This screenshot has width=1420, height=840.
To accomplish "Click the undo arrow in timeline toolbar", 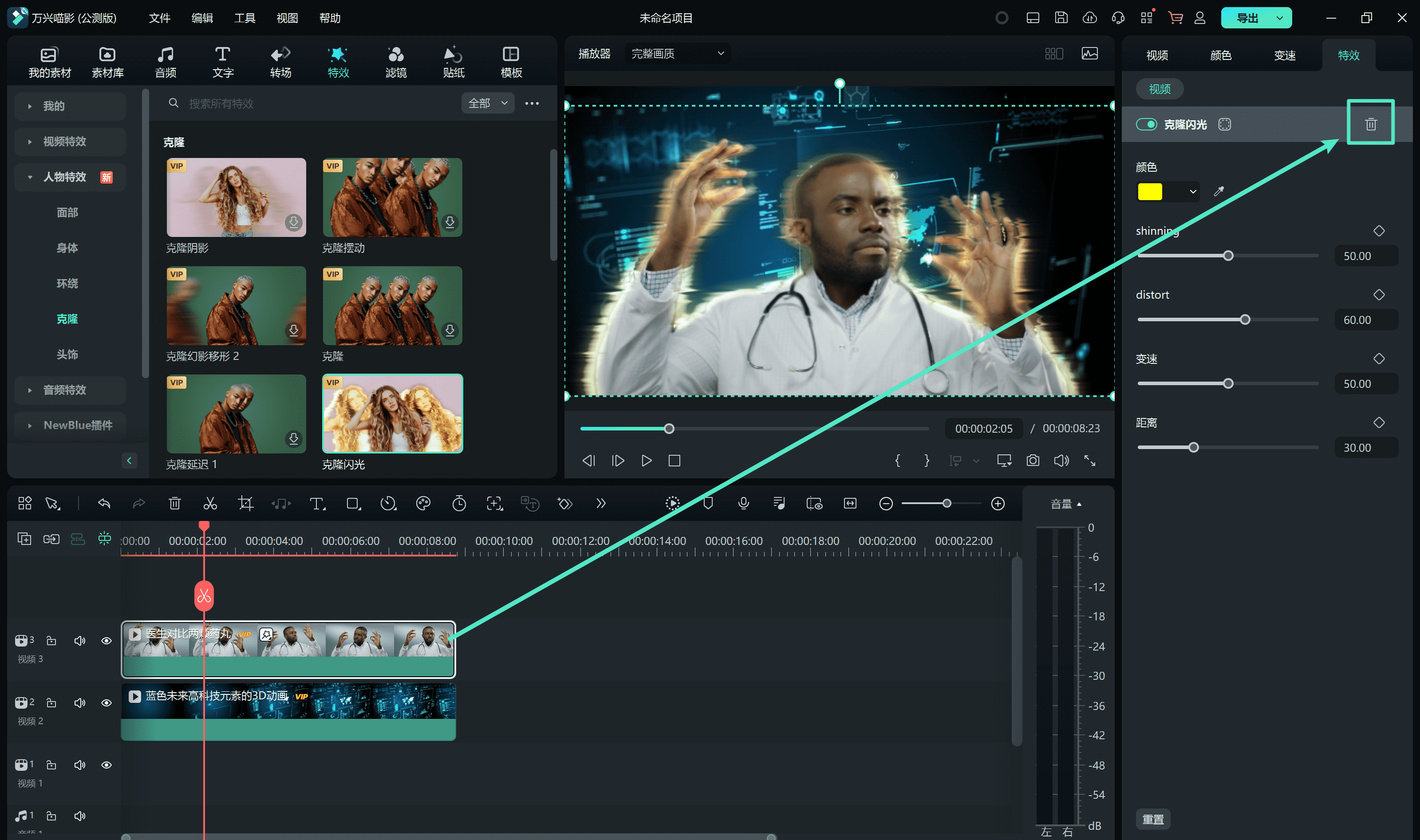I will pyautogui.click(x=104, y=503).
